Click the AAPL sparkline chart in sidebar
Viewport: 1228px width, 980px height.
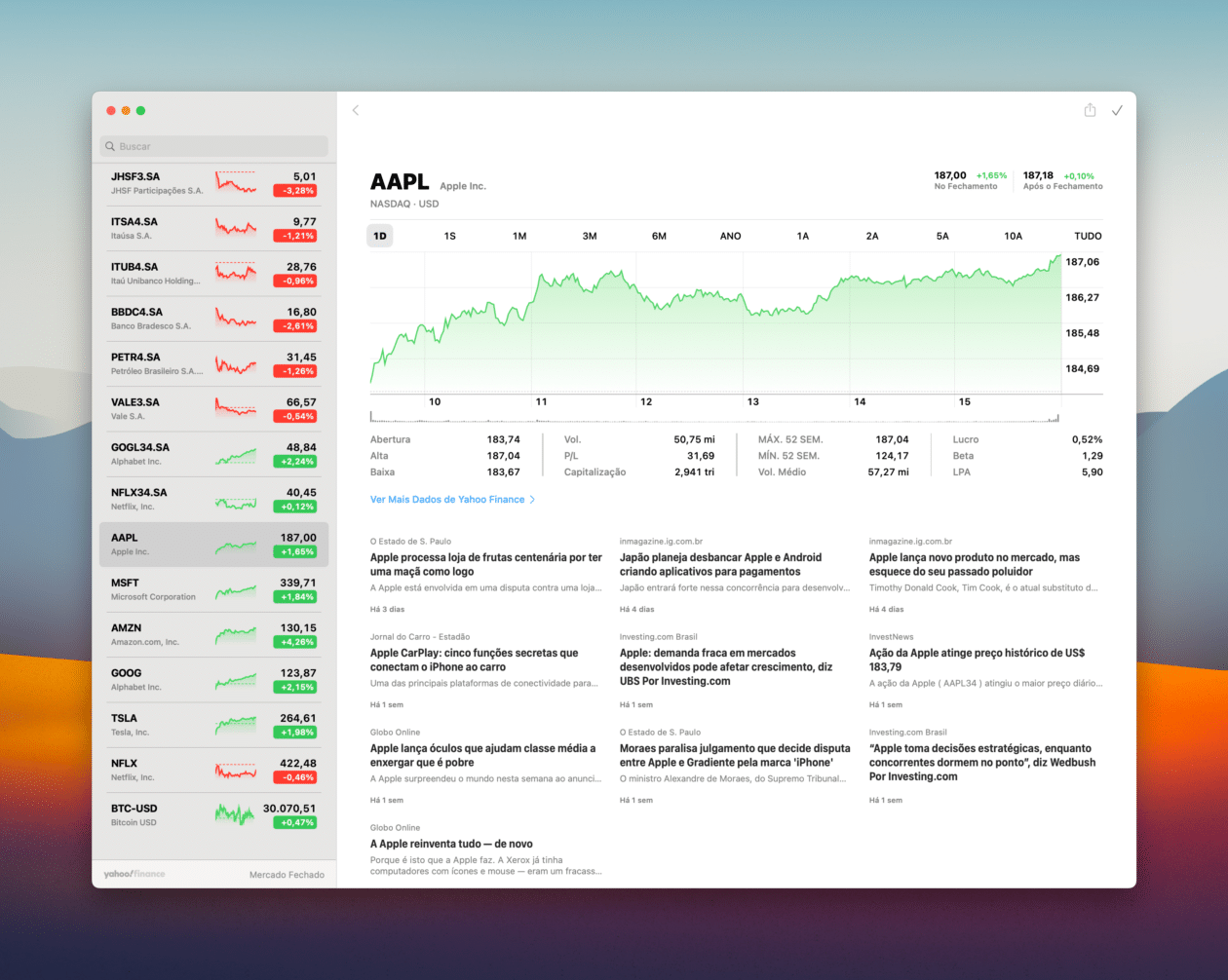tap(235, 546)
